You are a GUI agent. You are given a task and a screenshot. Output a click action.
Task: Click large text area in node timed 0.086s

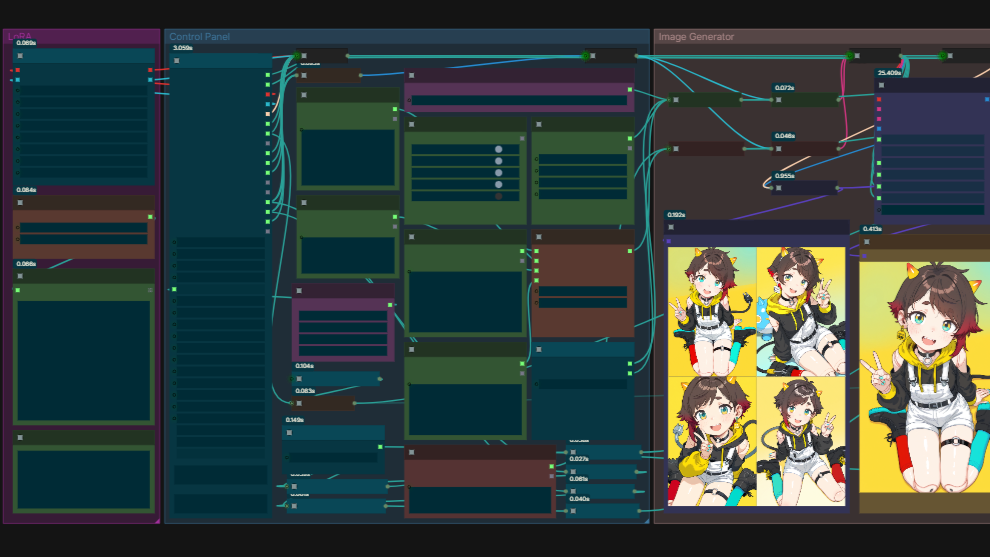(x=83, y=361)
